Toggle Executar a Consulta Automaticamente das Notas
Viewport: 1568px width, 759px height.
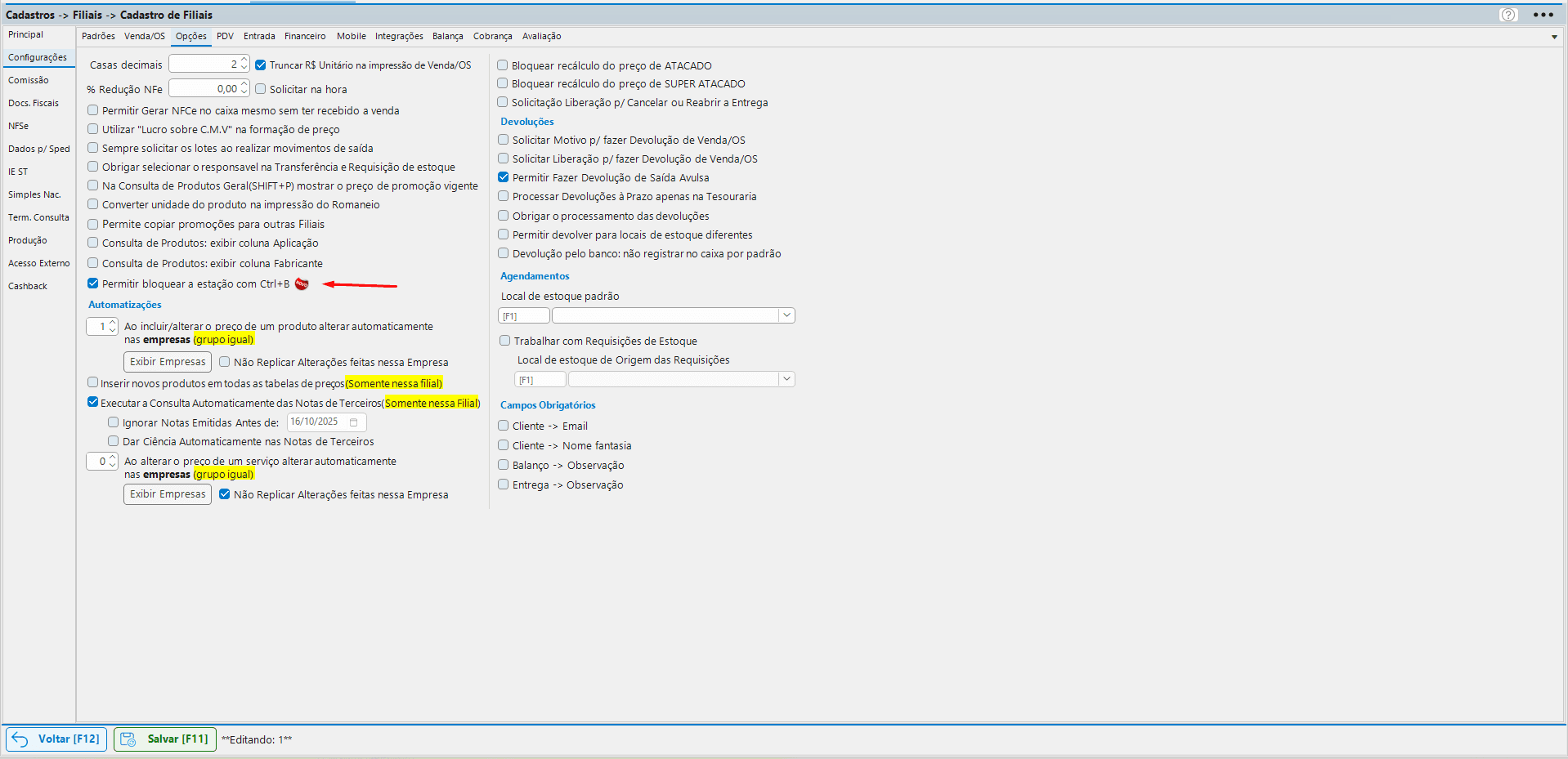[93, 402]
